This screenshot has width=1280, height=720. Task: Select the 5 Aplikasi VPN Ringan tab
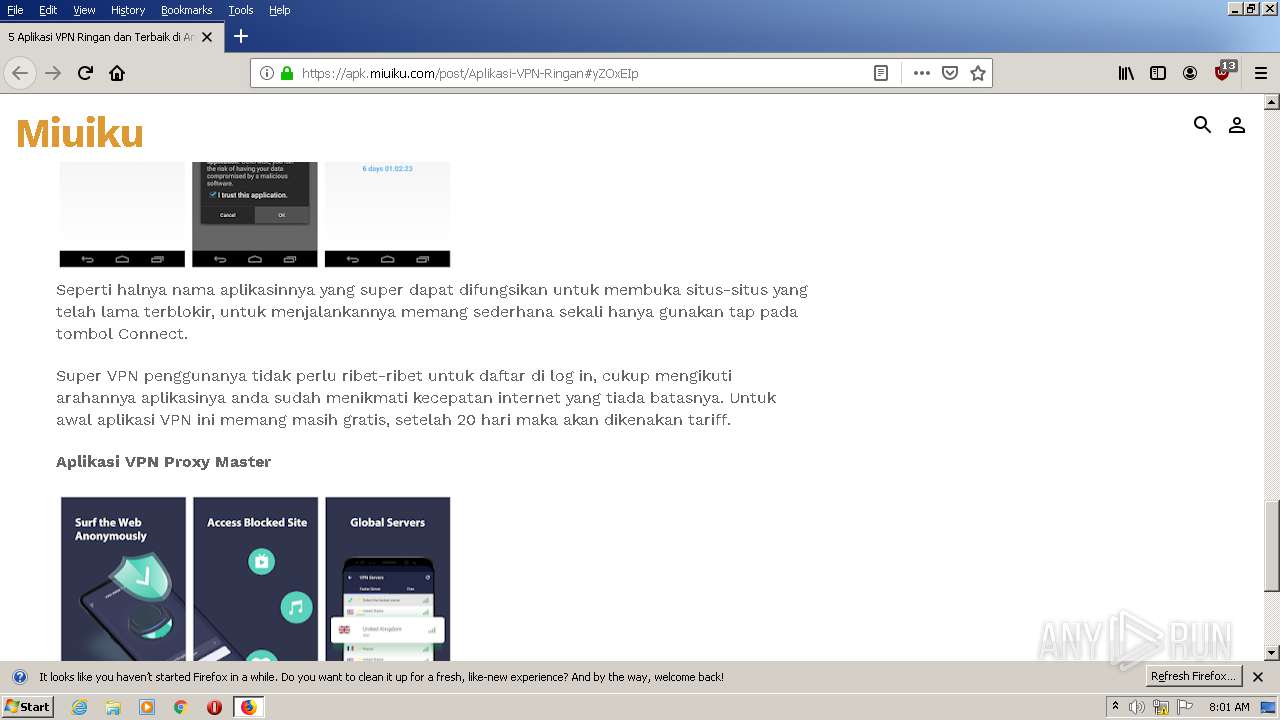click(x=110, y=37)
